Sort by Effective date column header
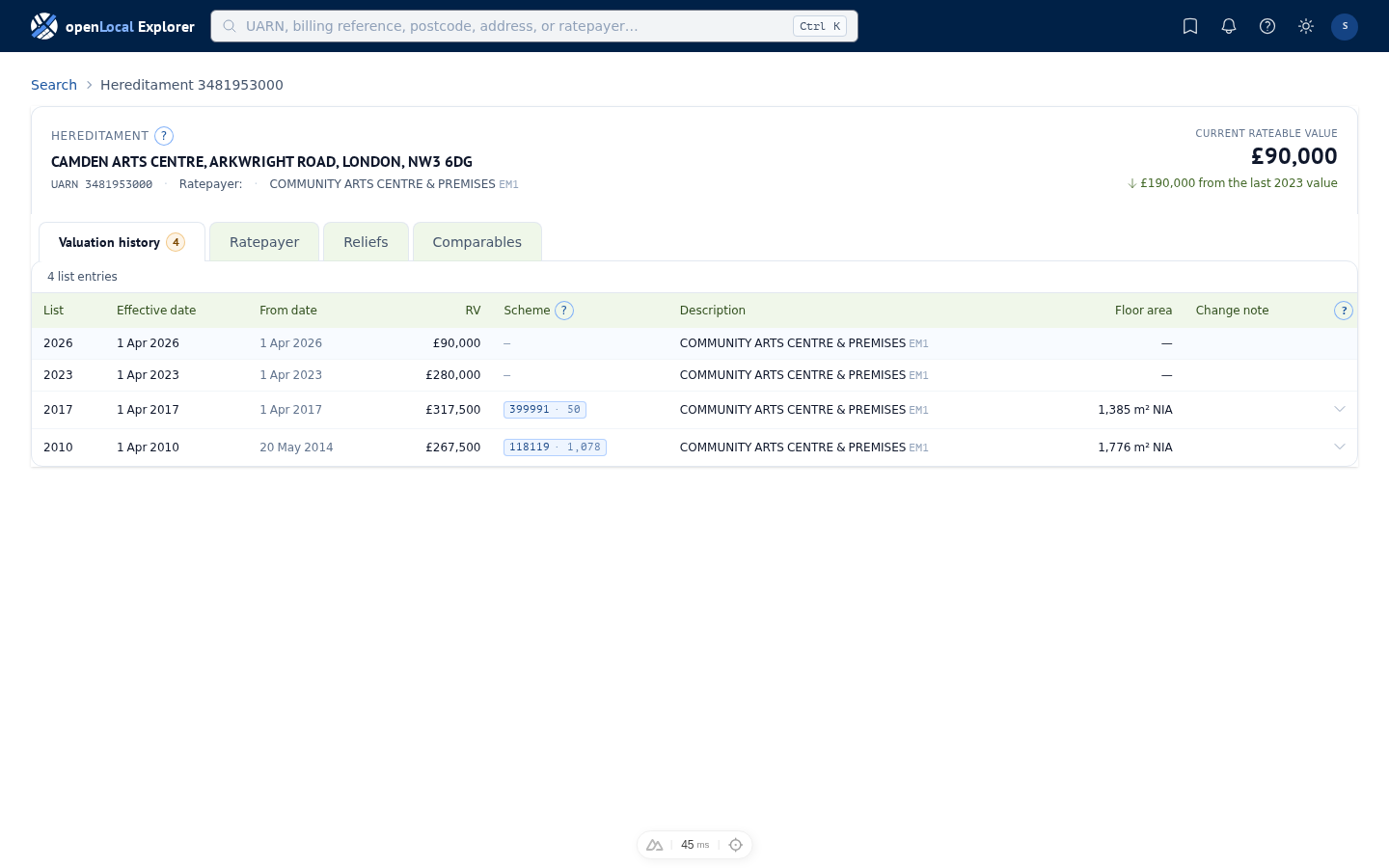The width and height of the screenshot is (1389, 868). click(x=156, y=311)
